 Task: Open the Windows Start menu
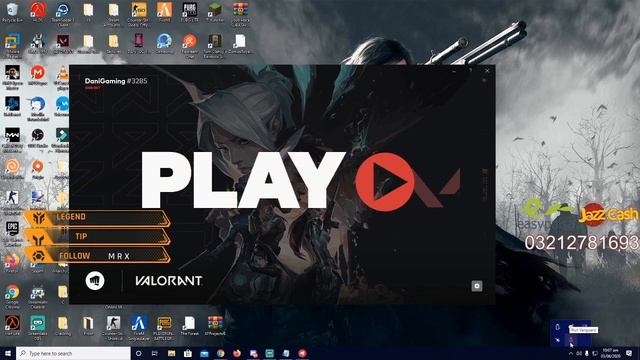coord(8,353)
